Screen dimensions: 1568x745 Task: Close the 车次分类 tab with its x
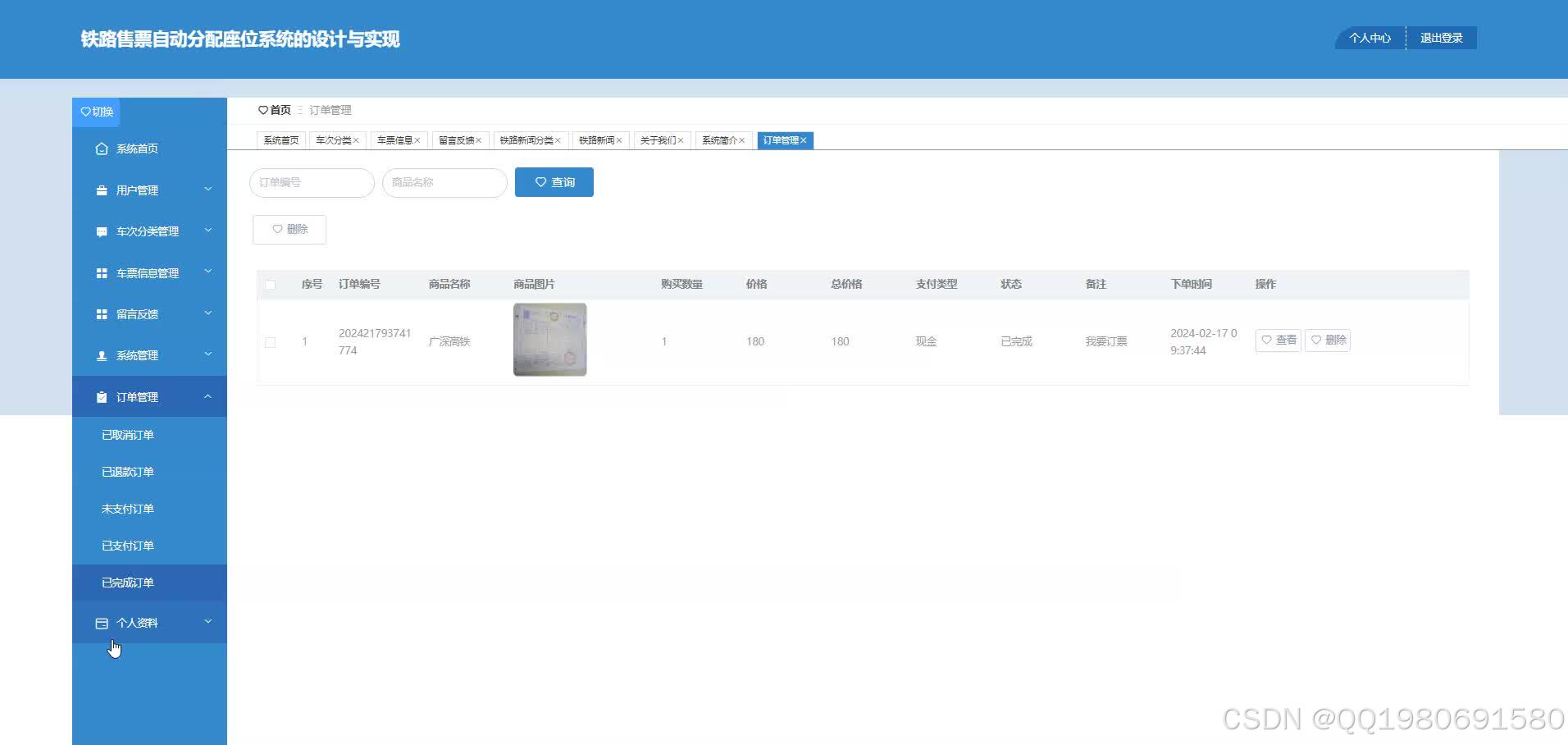pos(356,140)
